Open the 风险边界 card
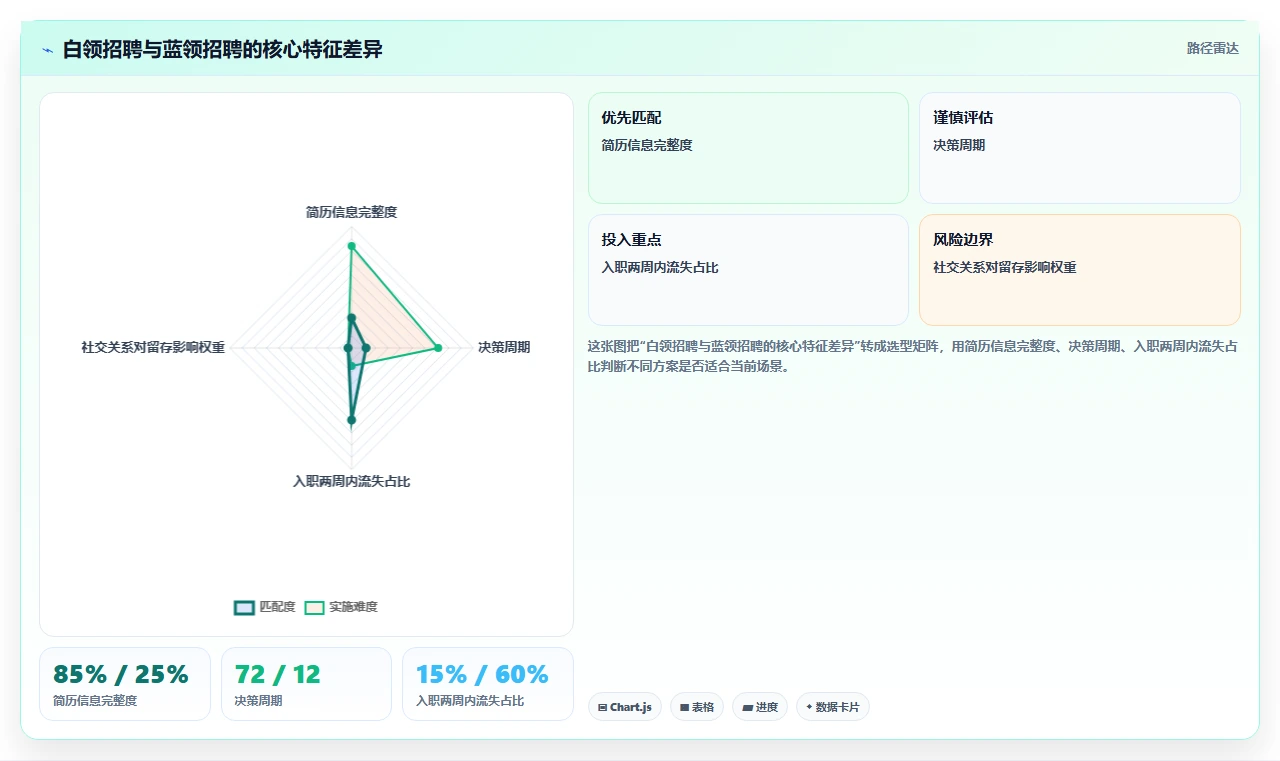The image size is (1280, 761). point(1080,270)
